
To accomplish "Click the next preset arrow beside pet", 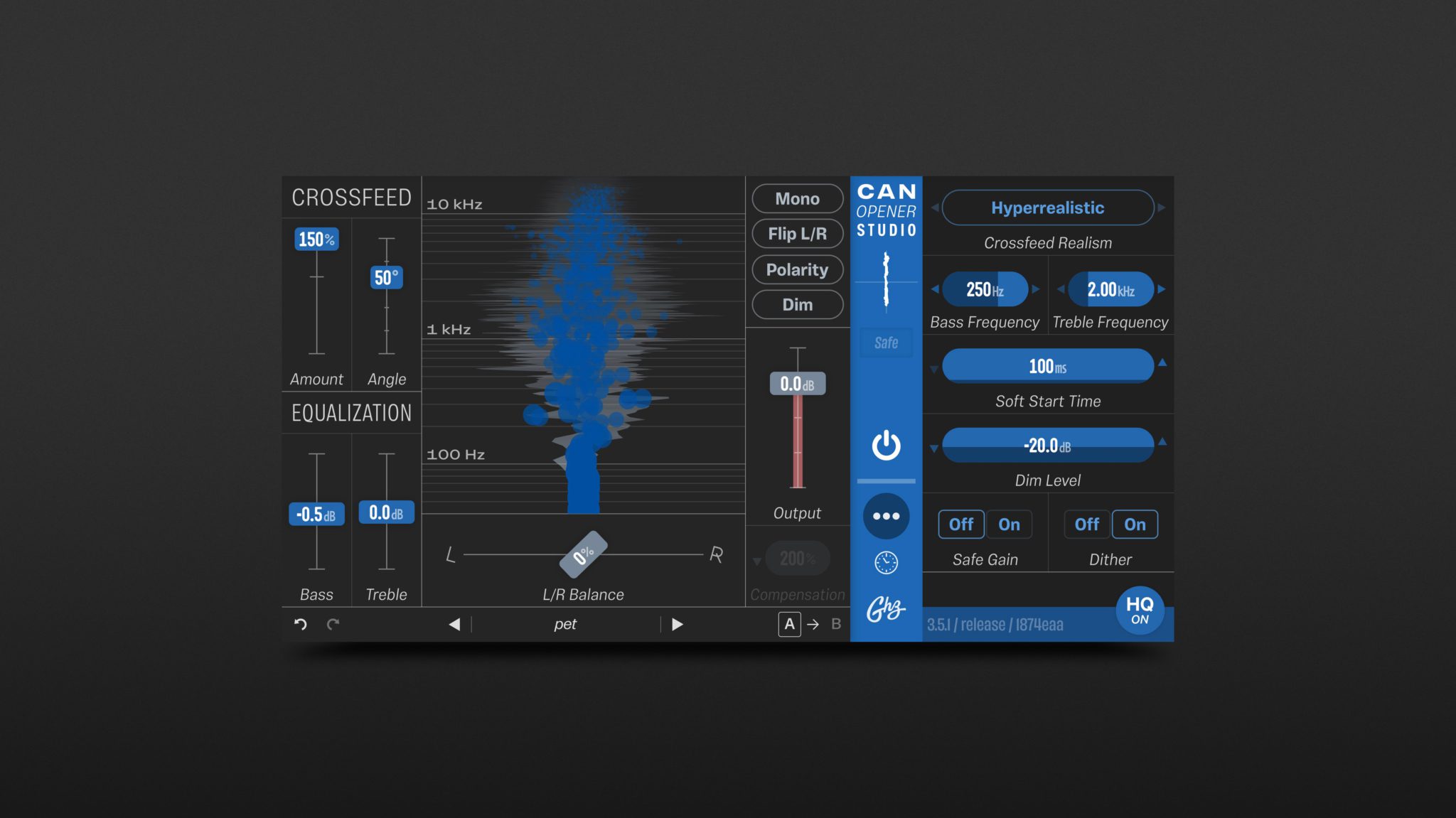I will 677,623.
